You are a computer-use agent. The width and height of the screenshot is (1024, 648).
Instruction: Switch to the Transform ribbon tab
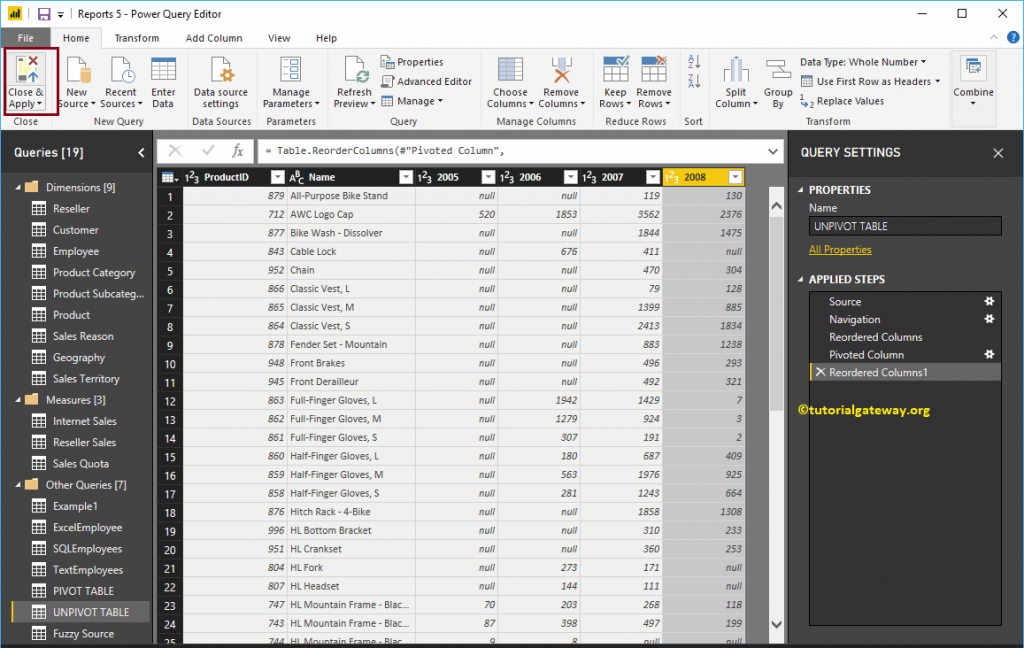coord(137,37)
